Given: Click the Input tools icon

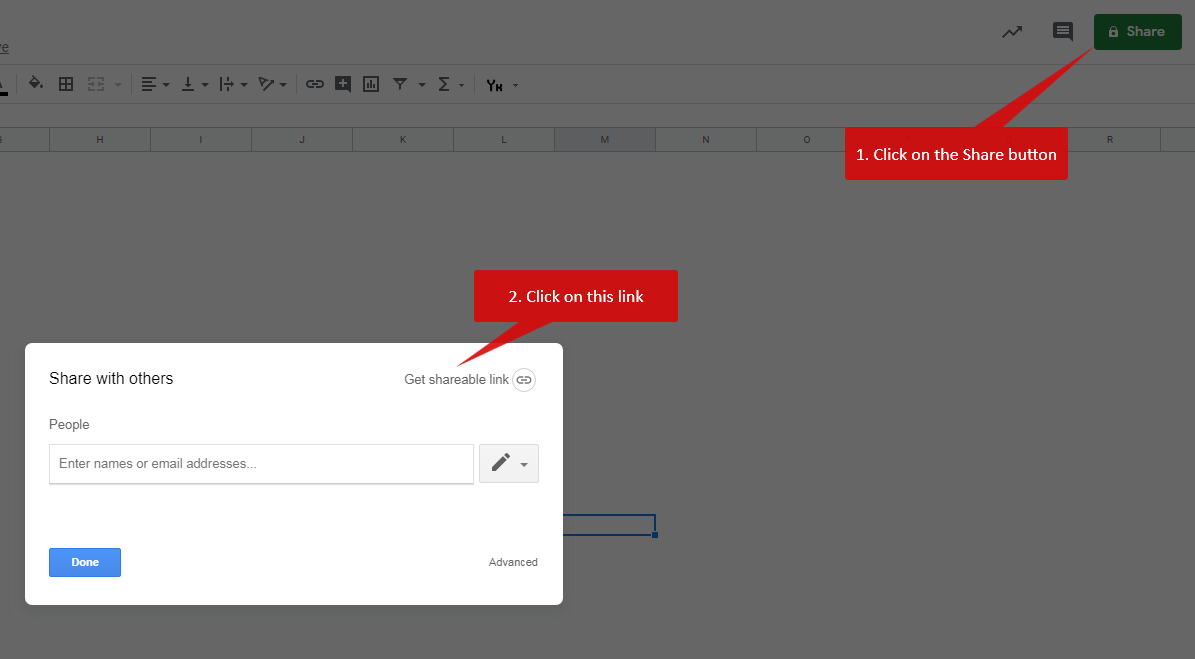Looking at the screenshot, I should pos(495,85).
